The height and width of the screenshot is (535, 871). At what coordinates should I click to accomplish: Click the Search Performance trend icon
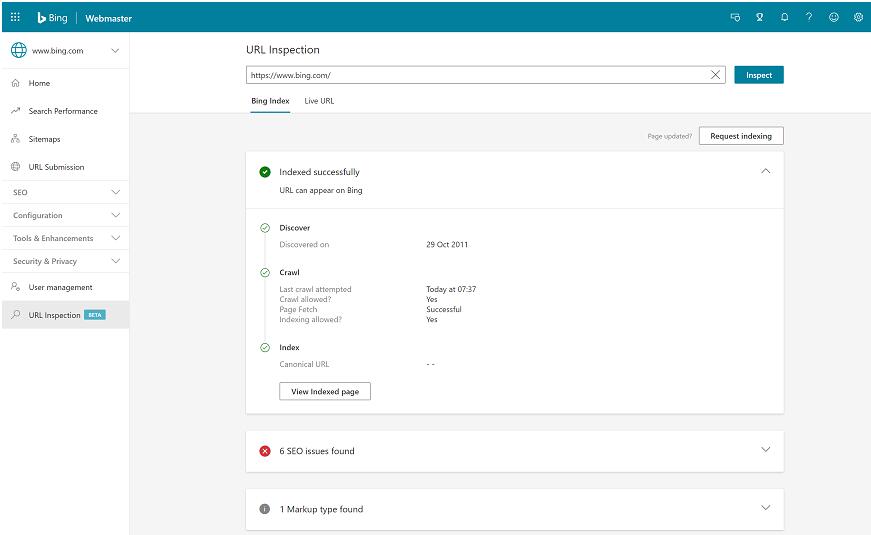[x=16, y=111]
